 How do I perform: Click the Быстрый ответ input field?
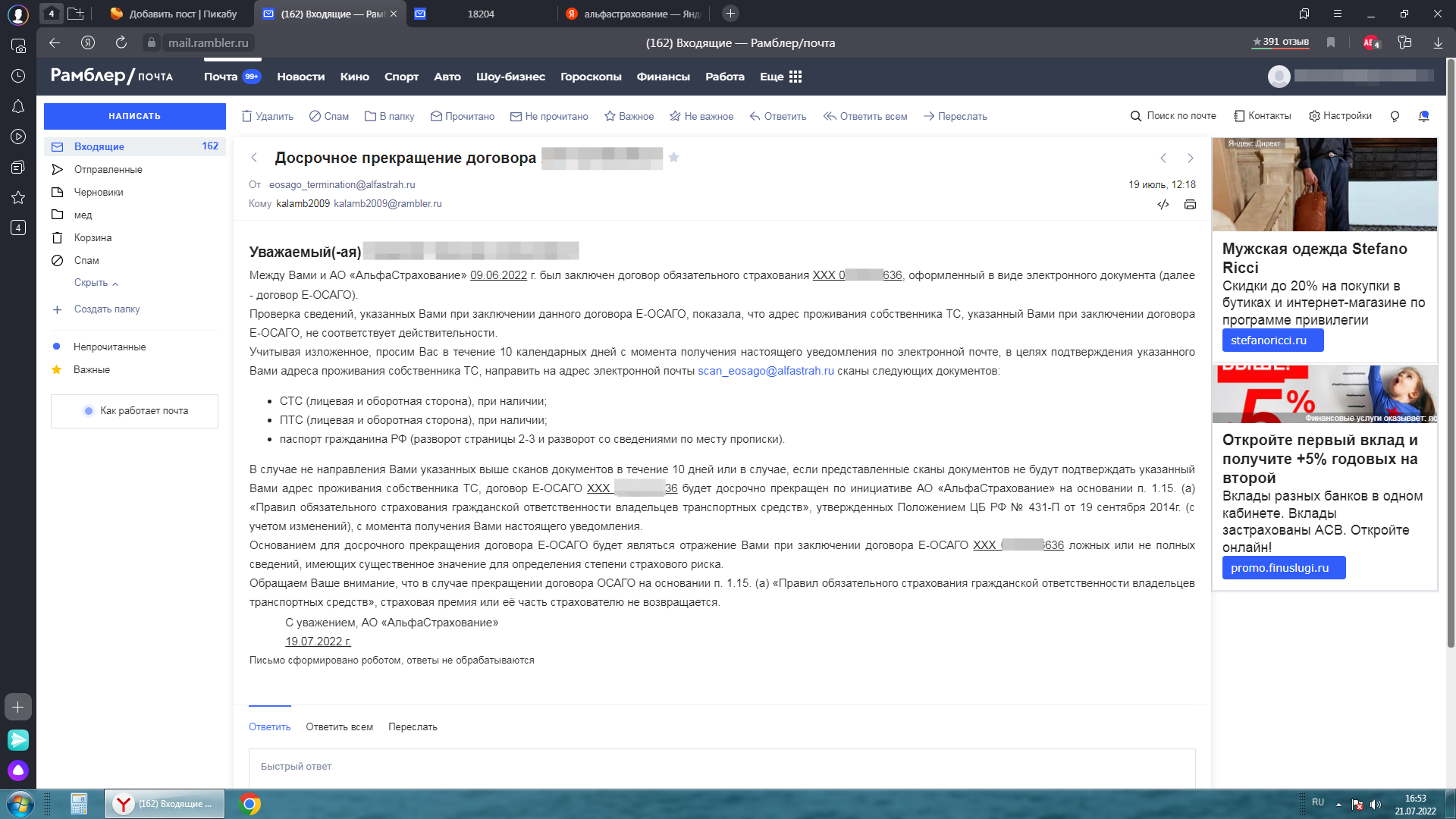coord(722,767)
